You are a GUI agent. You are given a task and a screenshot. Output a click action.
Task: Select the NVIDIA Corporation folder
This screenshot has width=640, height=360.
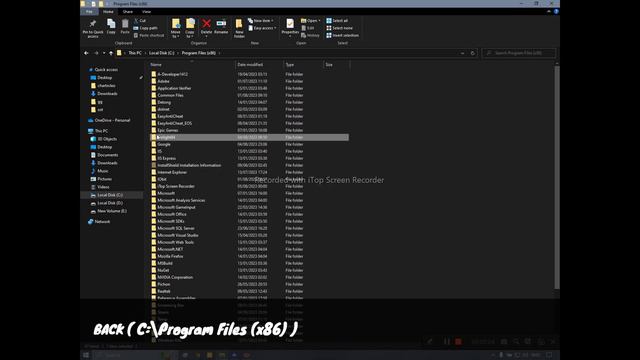coord(249,277)
